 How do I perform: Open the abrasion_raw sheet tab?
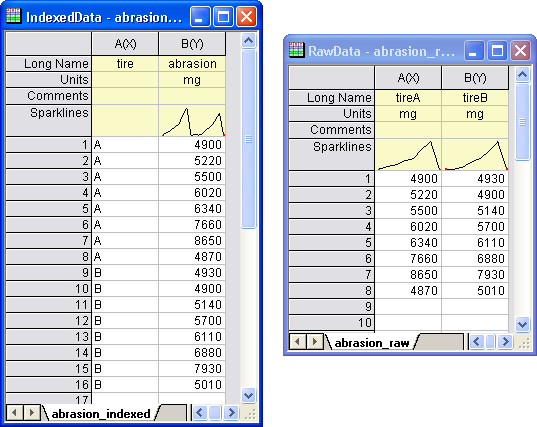[372, 342]
